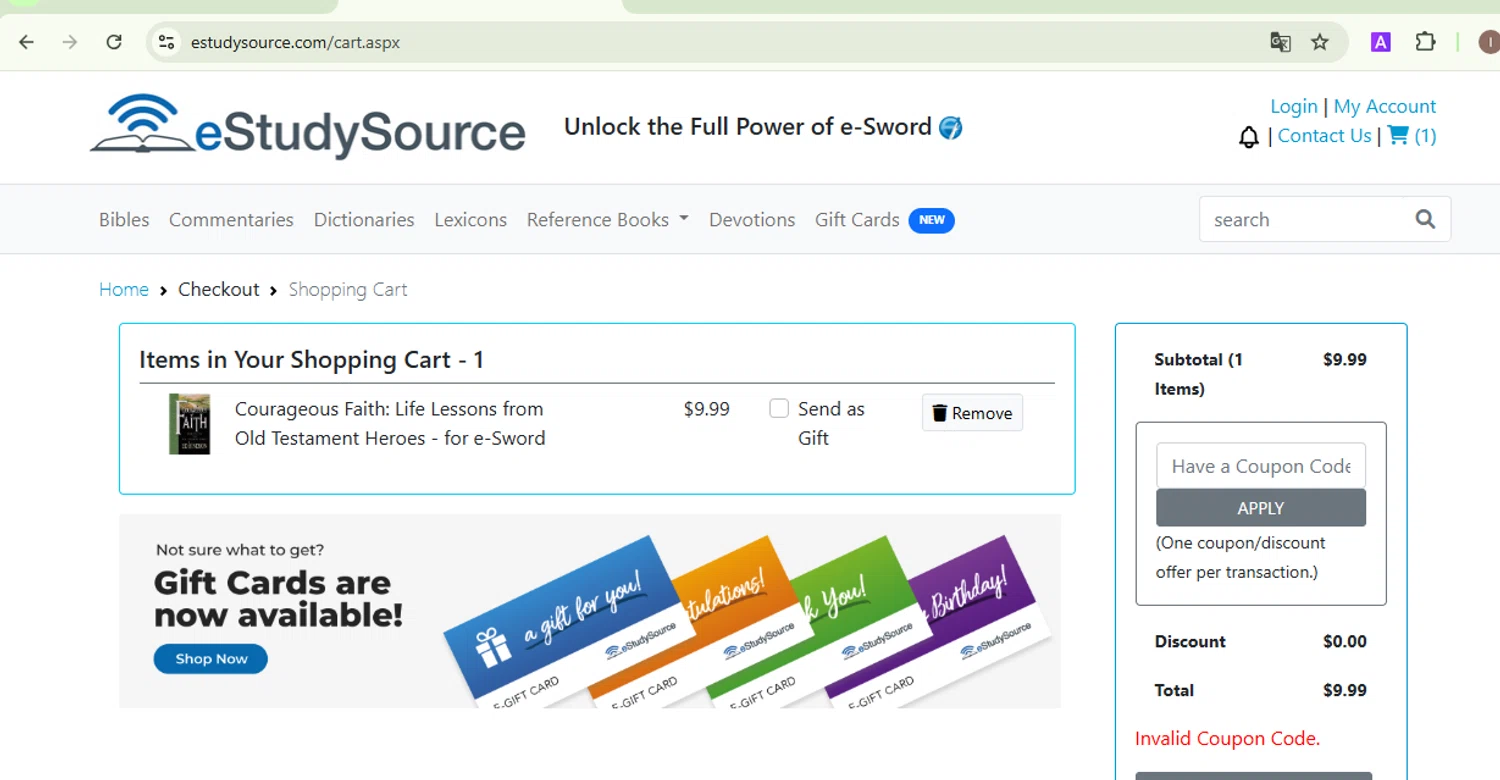The width and height of the screenshot is (1500, 780).
Task: Click the APPLY coupon button
Action: (1261, 508)
